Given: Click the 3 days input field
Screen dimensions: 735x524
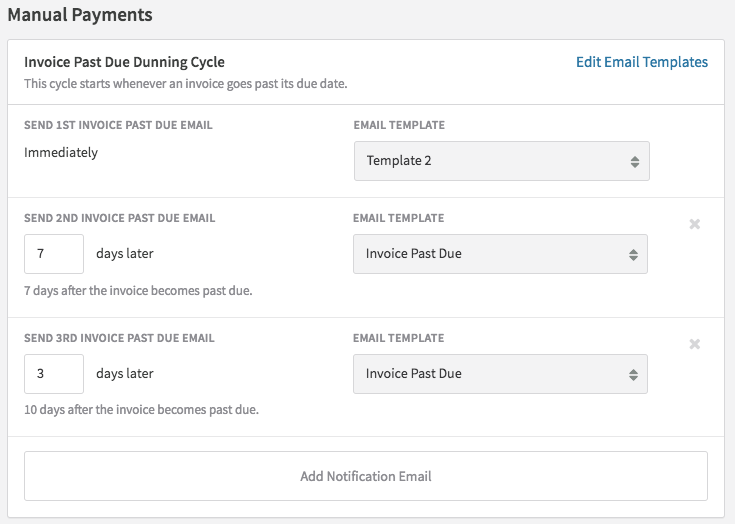Looking at the screenshot, I should (54, 374).
